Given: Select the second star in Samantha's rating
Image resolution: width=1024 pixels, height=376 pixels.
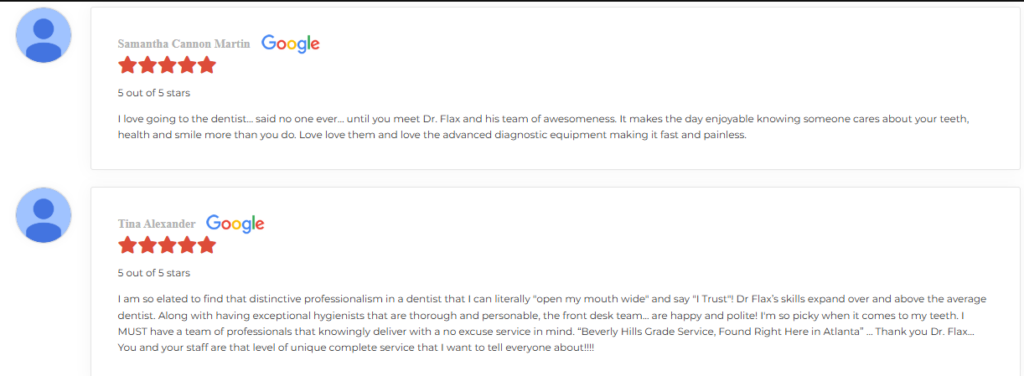Looking at the screenshot, I should (x=147, y=65).
